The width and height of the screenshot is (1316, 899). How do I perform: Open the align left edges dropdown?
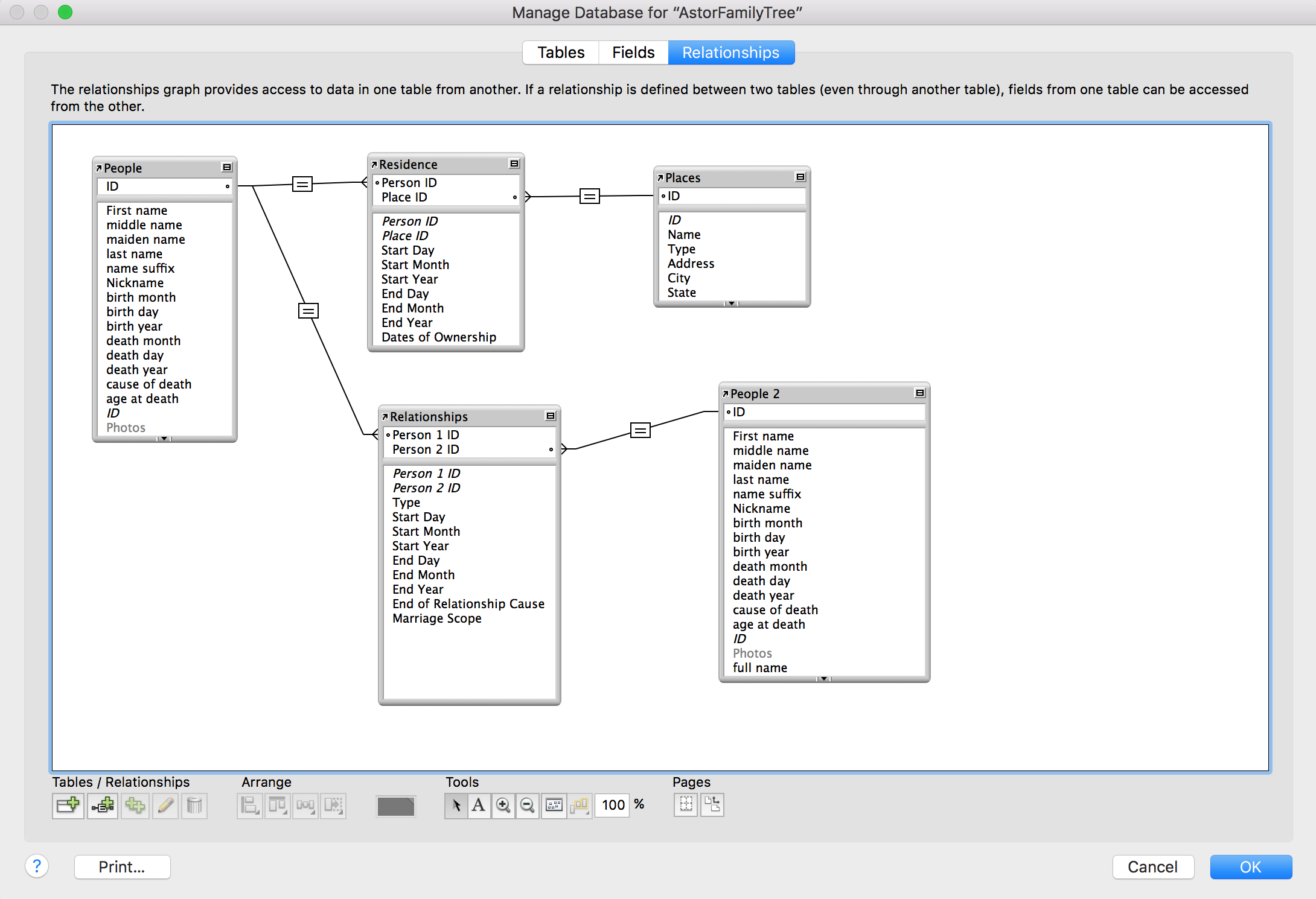point(249,805)
